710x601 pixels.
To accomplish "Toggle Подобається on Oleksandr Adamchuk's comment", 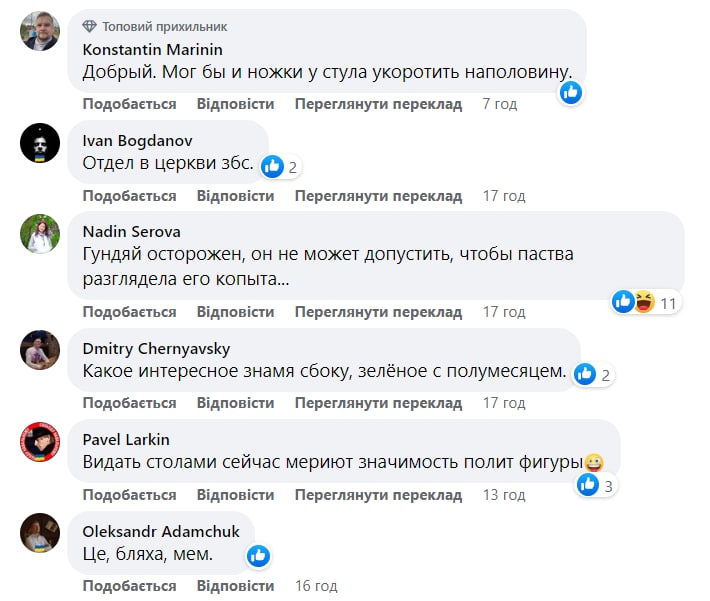I will [129, 585].
